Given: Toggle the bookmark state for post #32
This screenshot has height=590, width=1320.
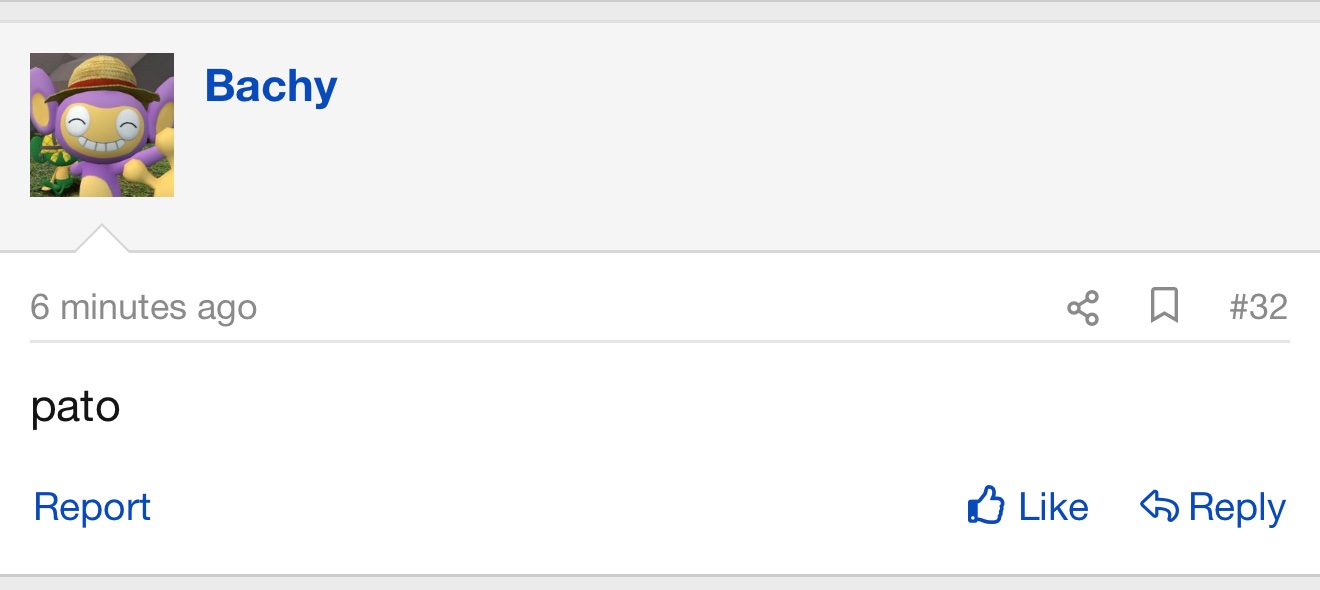Looking at the screenshot, I should (x=1164, y=306).
